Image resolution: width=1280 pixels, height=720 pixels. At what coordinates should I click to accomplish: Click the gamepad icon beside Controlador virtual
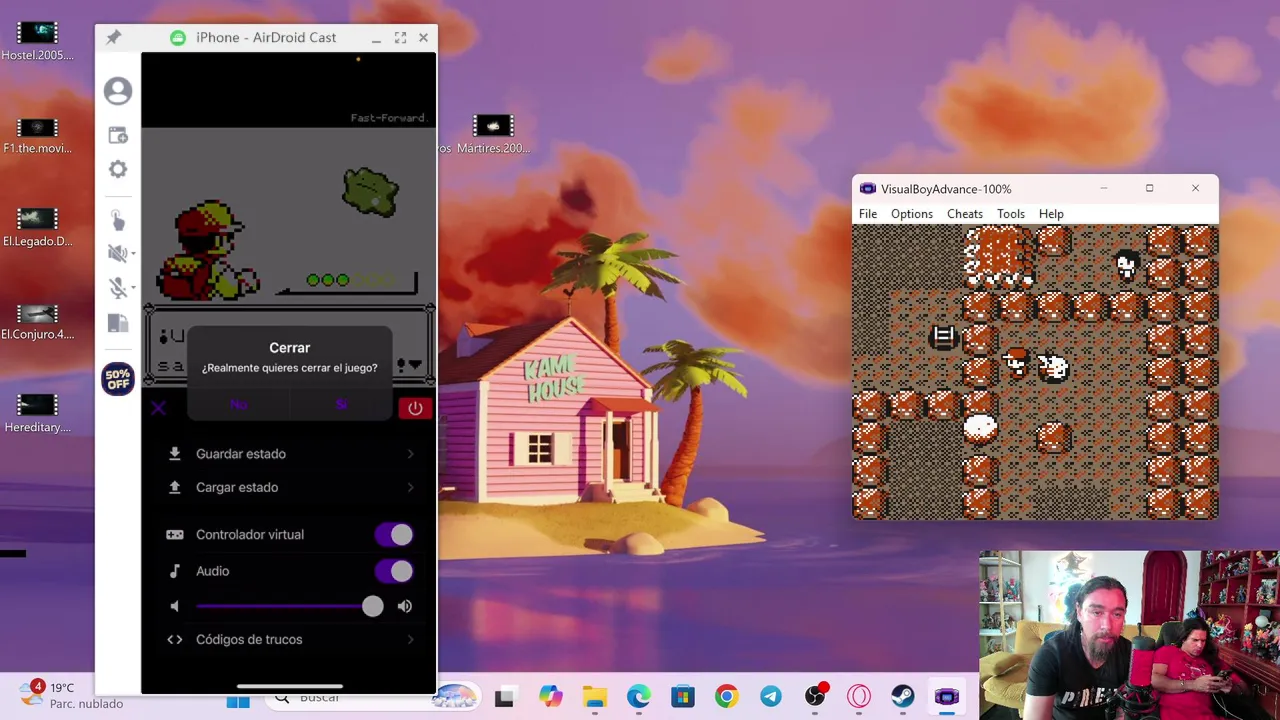coord(175,535)
